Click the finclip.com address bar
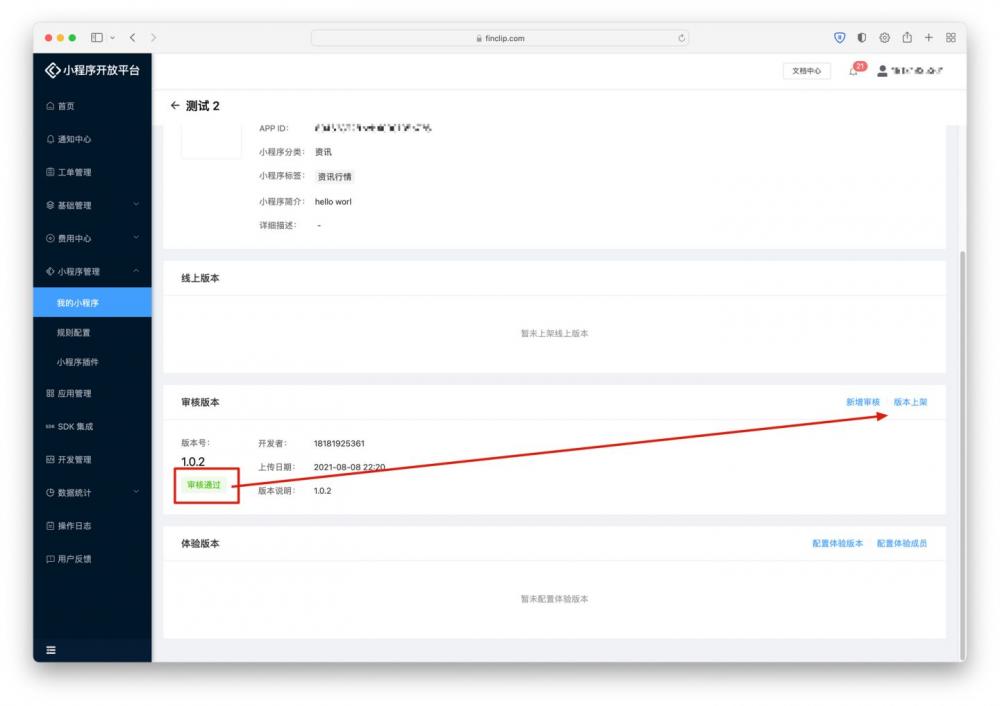This screenshot has height=706, width=1000. coord(499,38)
